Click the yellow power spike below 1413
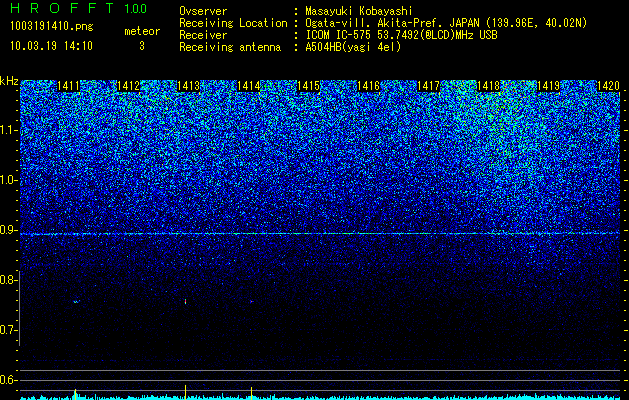The height and width of the screenshot is (400, 629). (x=185, y=392)
